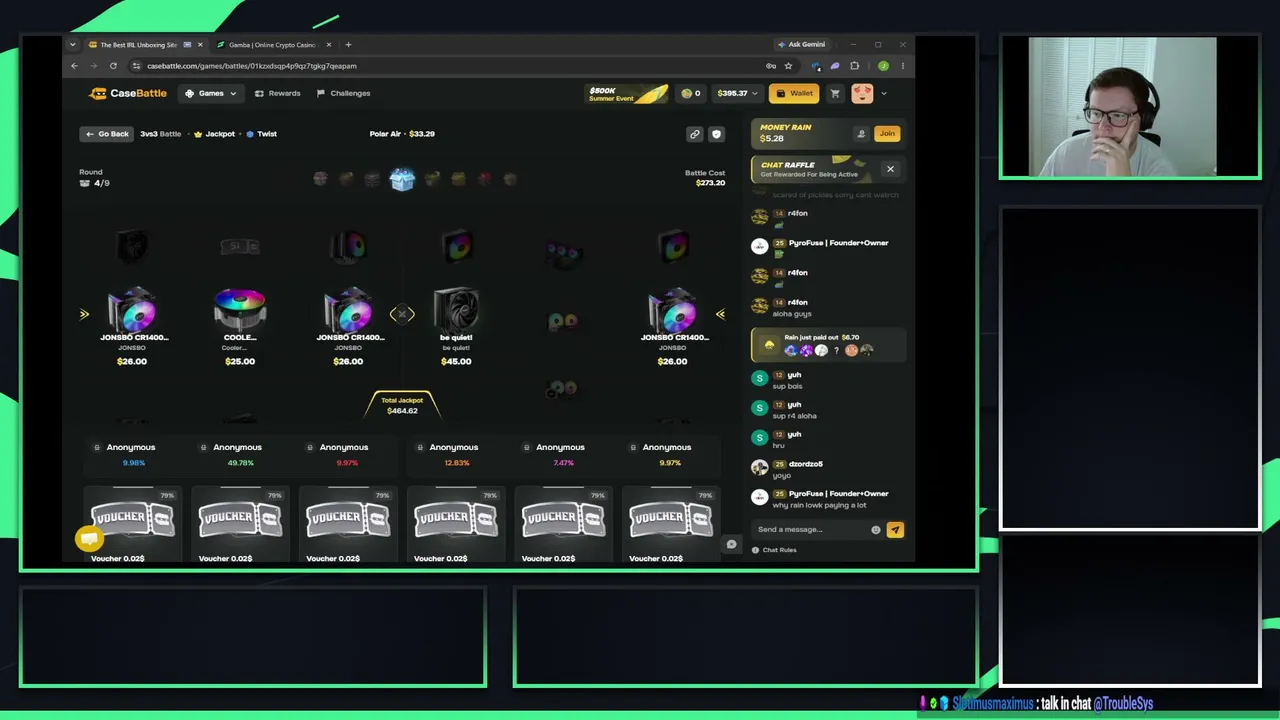Open the Games dropdown menu
Screen dimensions: 1280x720
click(211, 93)
